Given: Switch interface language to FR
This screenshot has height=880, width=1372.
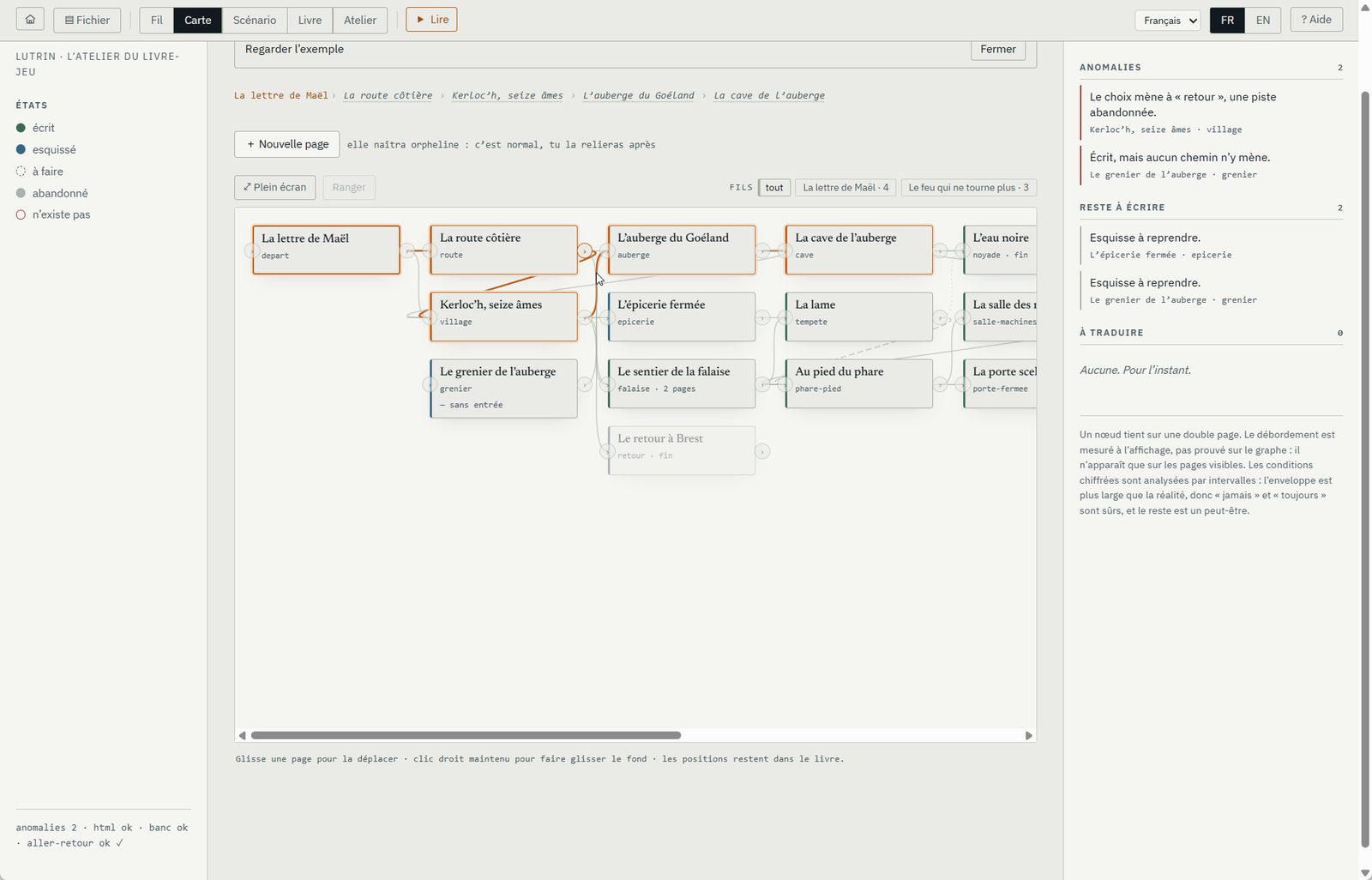Looking at the screenshot, I should [x=1227, y=20].
